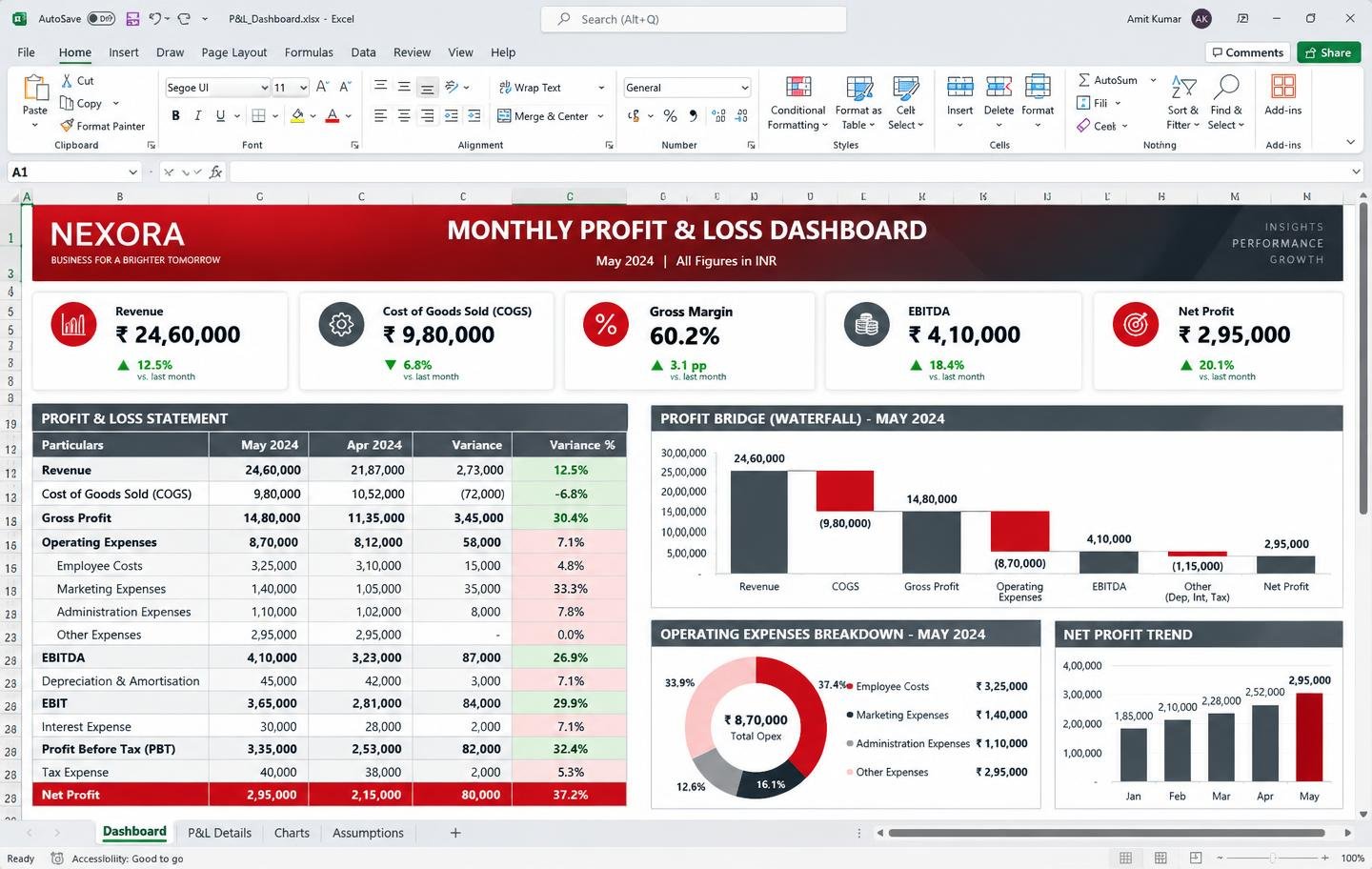Image resolution: width=1372 pixels, height=869 pixels.
Task: Click the Percent Style icon
Action: click(671, 116)
